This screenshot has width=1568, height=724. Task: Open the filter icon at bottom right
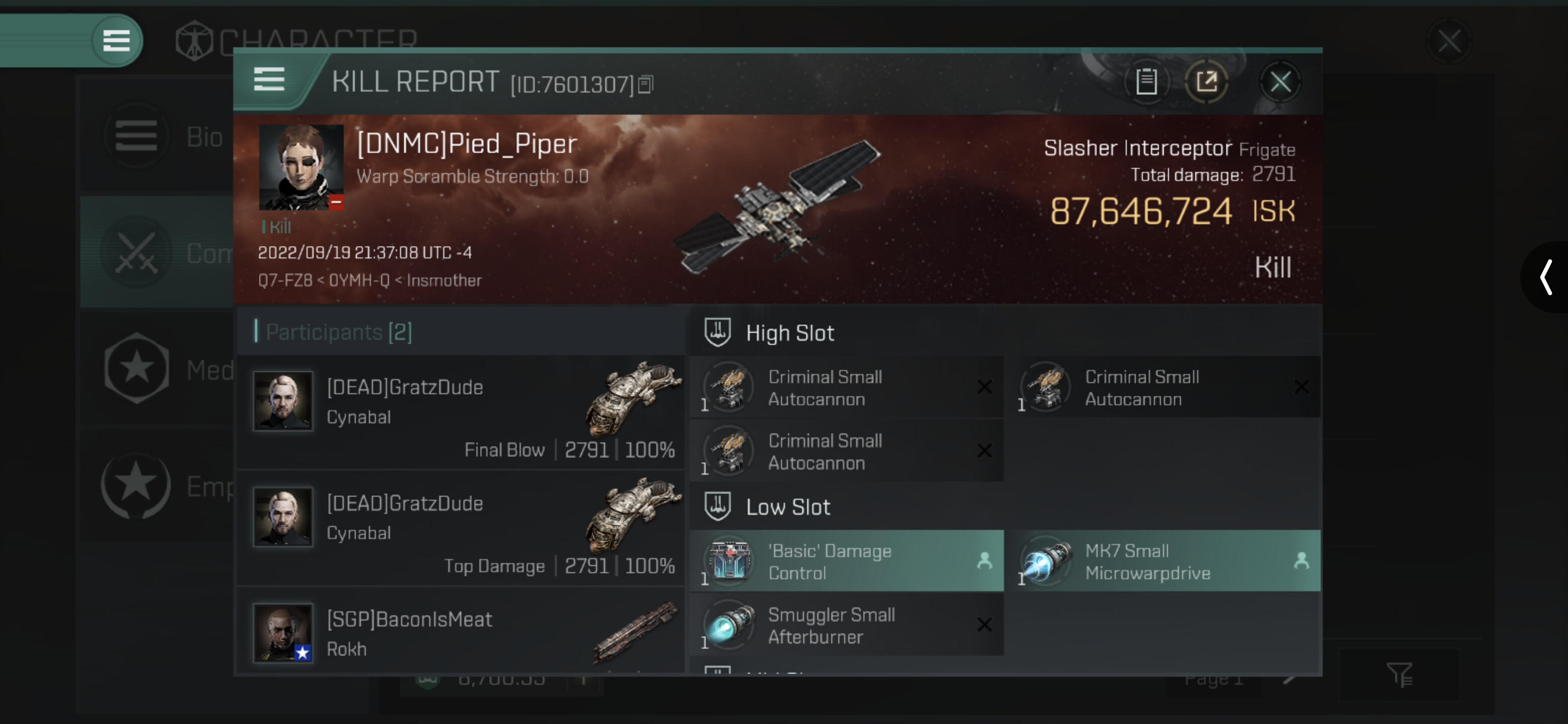tap(1400, 674)
